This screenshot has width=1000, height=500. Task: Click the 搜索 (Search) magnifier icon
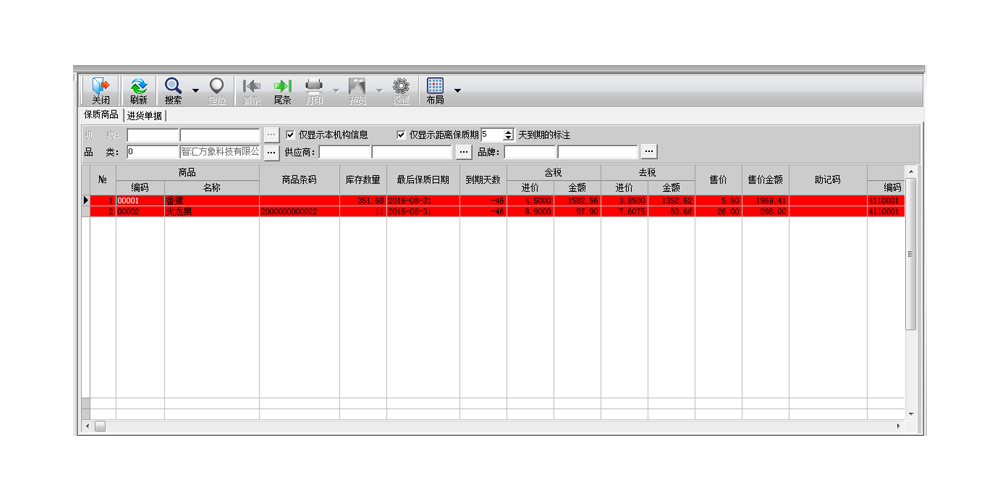[173, 91]
